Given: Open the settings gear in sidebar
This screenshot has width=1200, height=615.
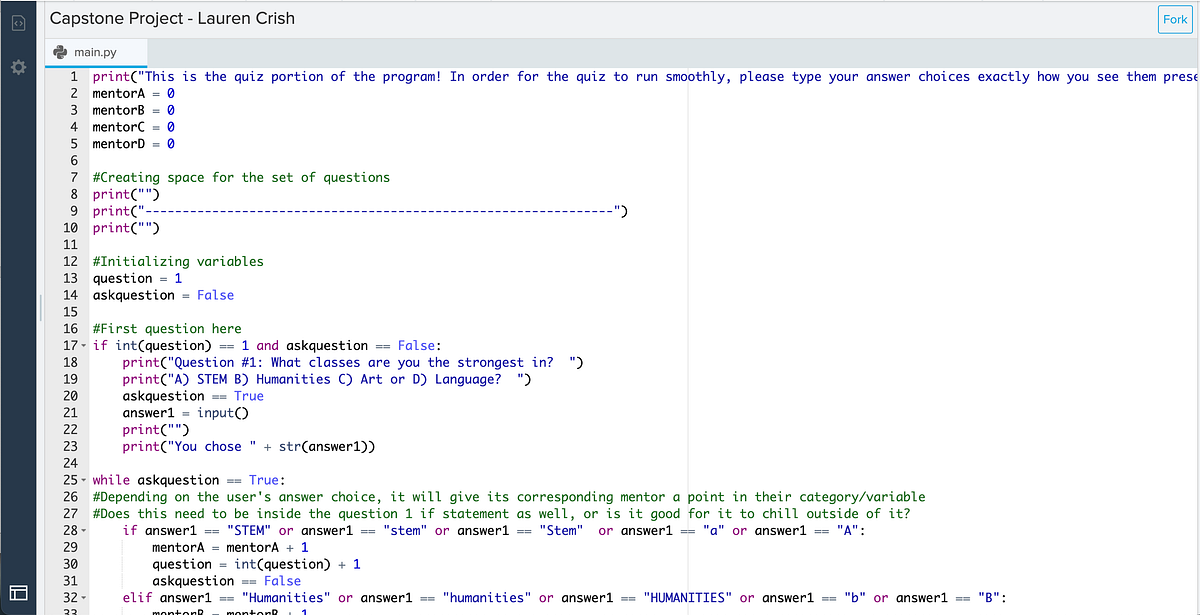Looking at the screenshot, I should [x=17, y=68].
